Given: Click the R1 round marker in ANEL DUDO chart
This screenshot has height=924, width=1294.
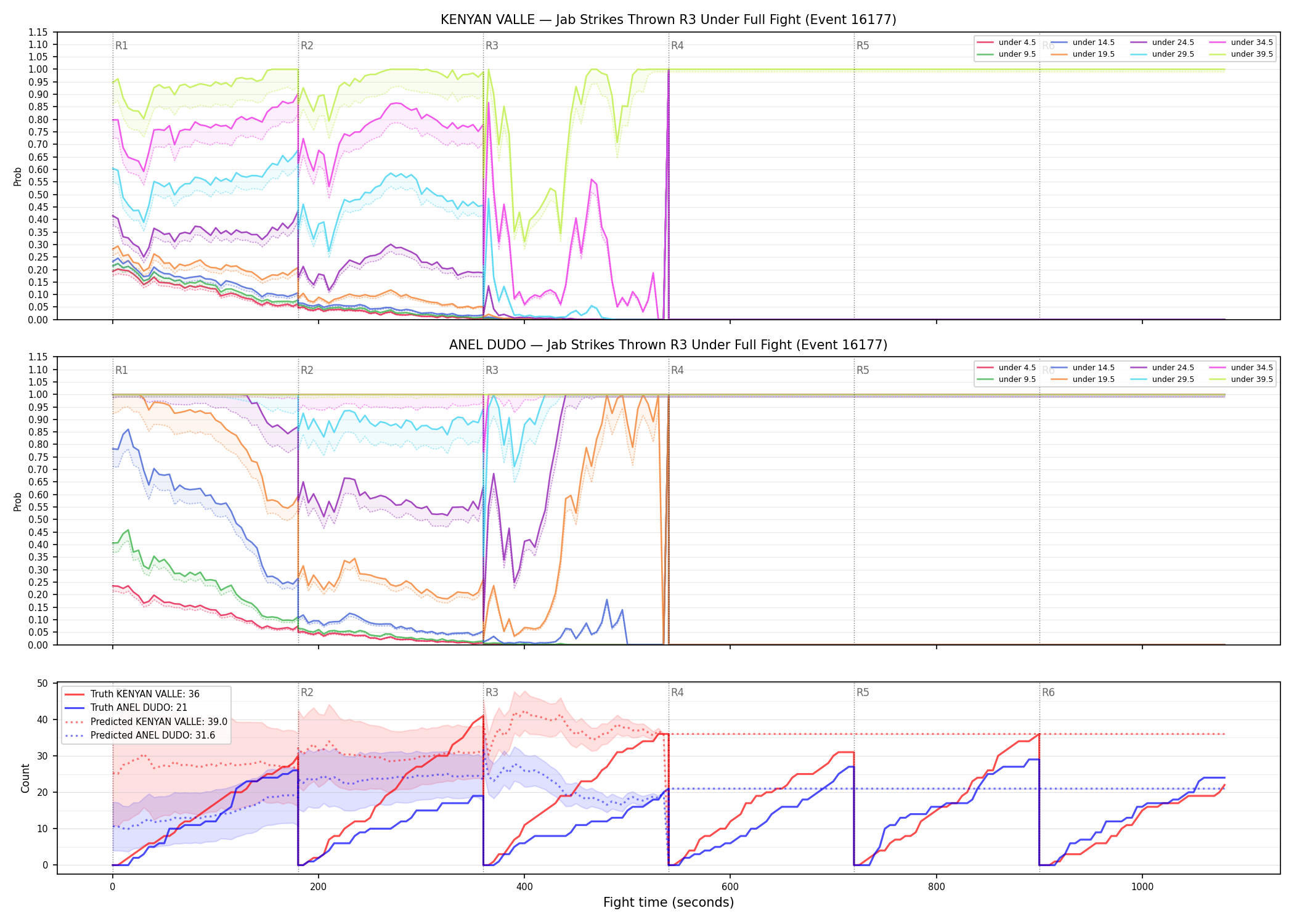Looking at the screenshot, I should coord(121,370).
